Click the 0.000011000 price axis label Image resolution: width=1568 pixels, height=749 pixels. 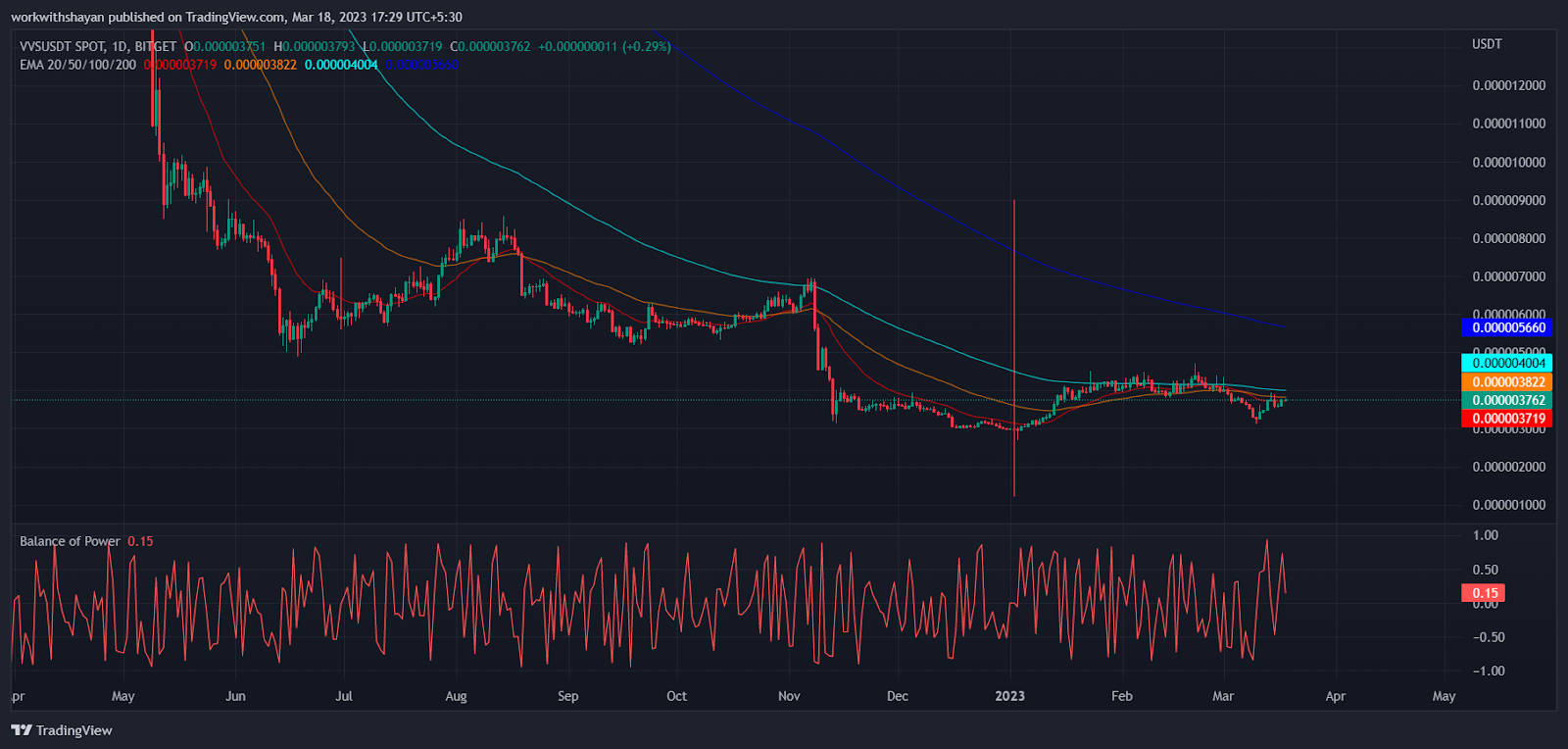click(1509, 124)
